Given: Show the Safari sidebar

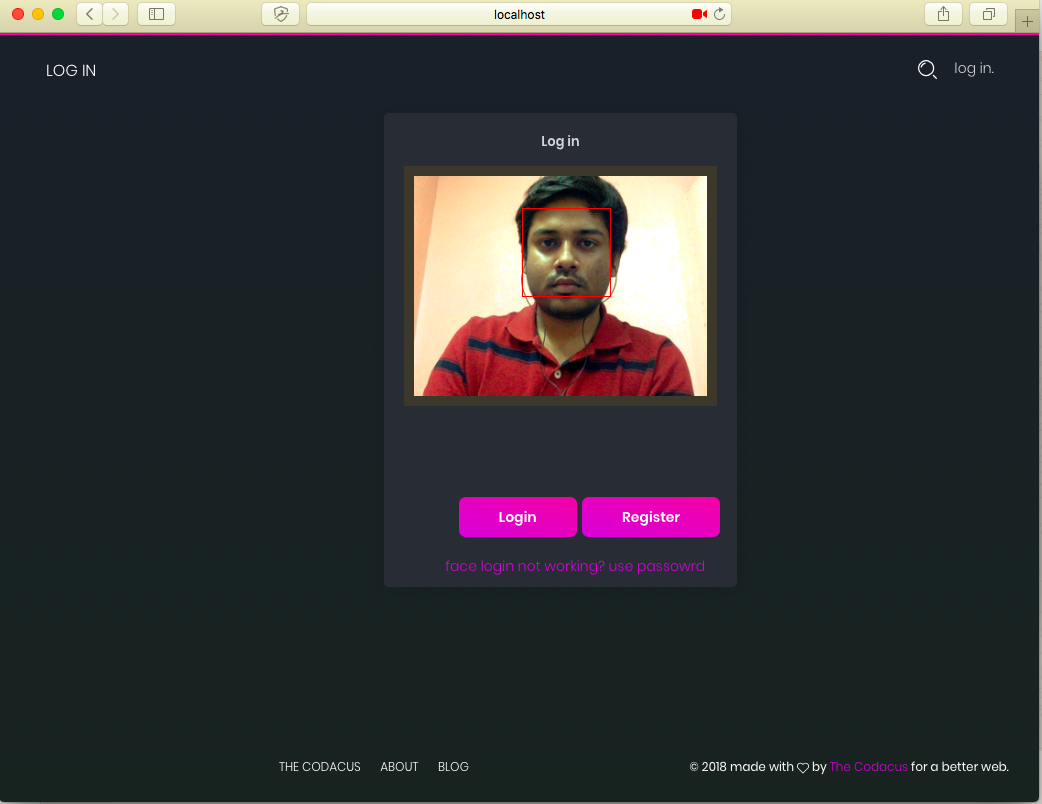Looking at the screenshot, I should pos(157,14).
